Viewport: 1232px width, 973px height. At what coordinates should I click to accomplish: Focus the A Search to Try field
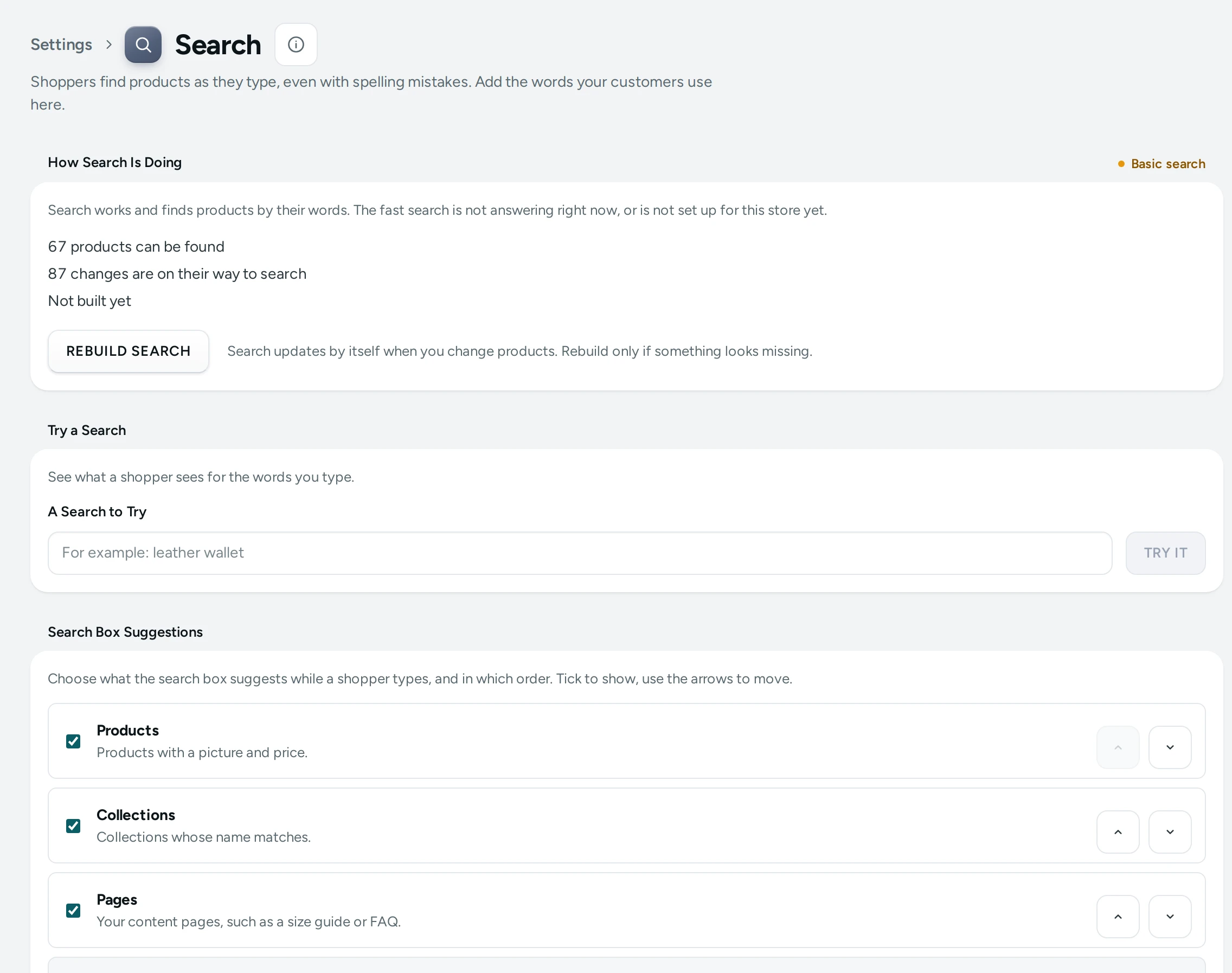(580, 553)
